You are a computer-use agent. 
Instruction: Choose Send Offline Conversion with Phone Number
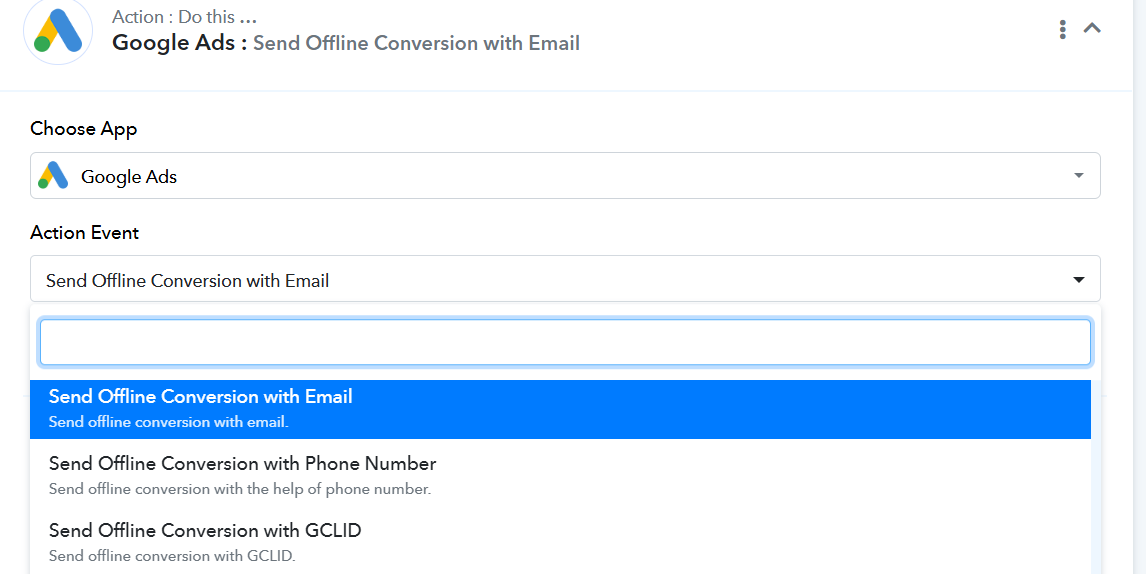560,475
